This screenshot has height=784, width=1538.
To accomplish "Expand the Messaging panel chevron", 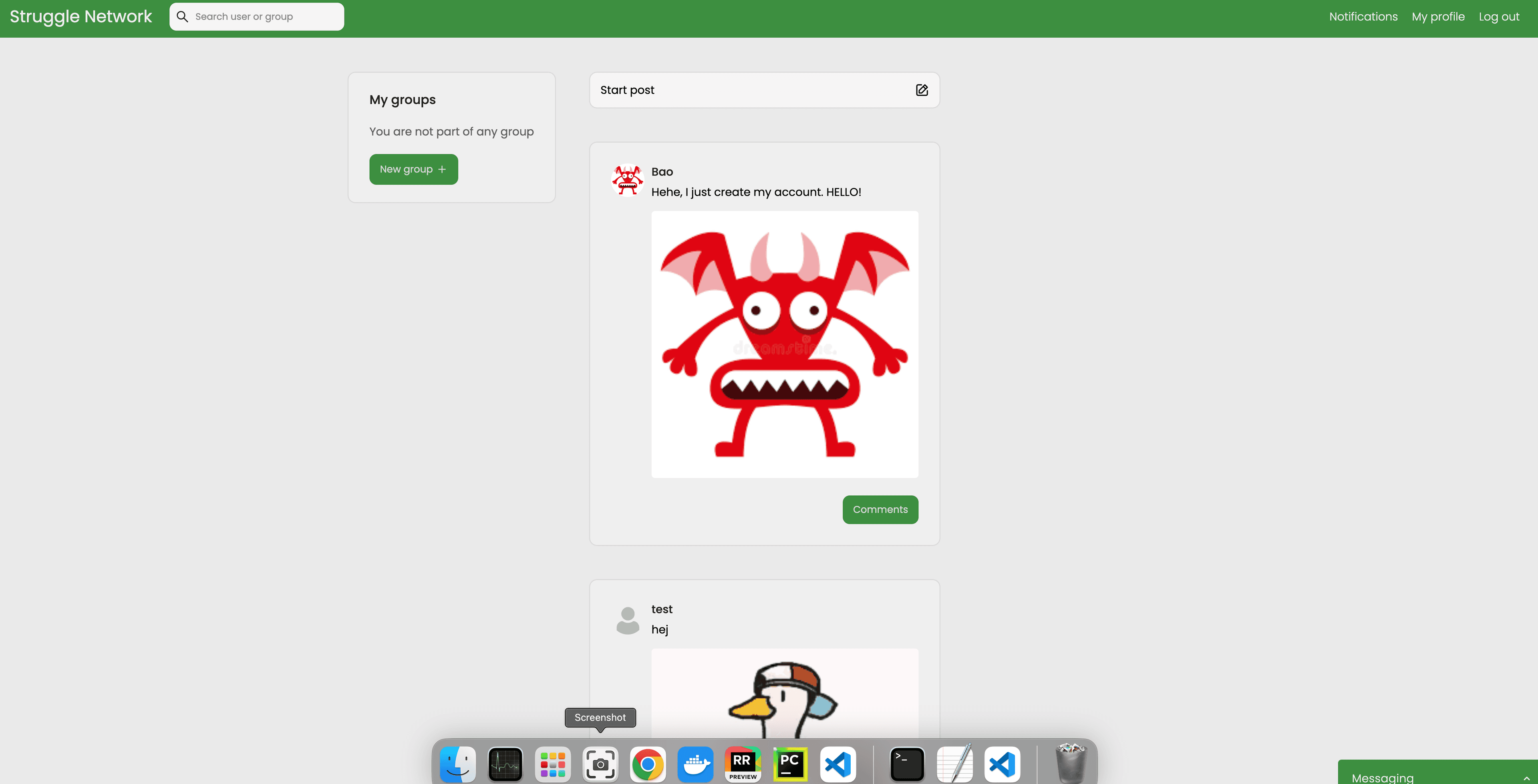I will tap(1526, 778).
